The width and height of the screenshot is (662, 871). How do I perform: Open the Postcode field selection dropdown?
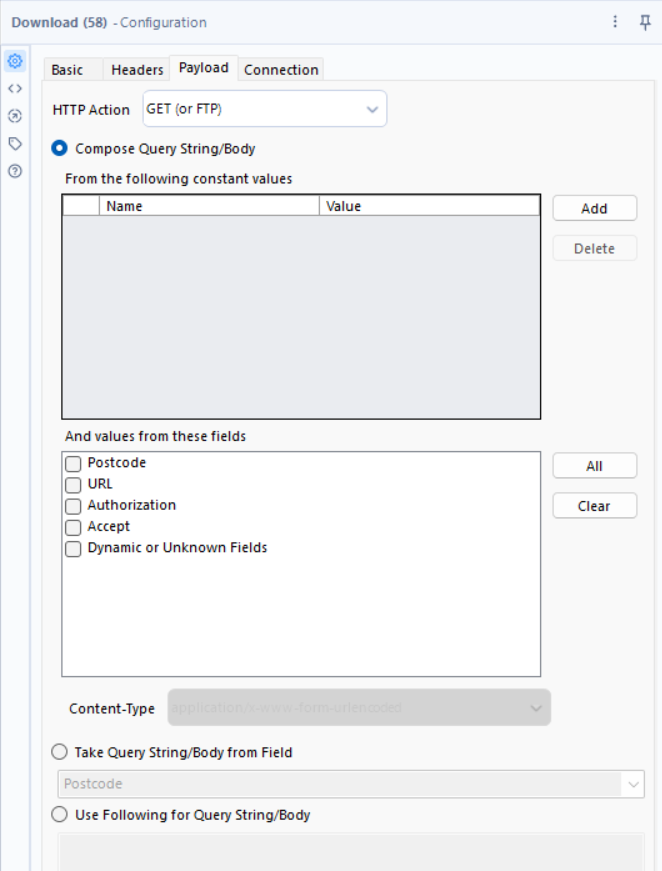coord(350,784)
